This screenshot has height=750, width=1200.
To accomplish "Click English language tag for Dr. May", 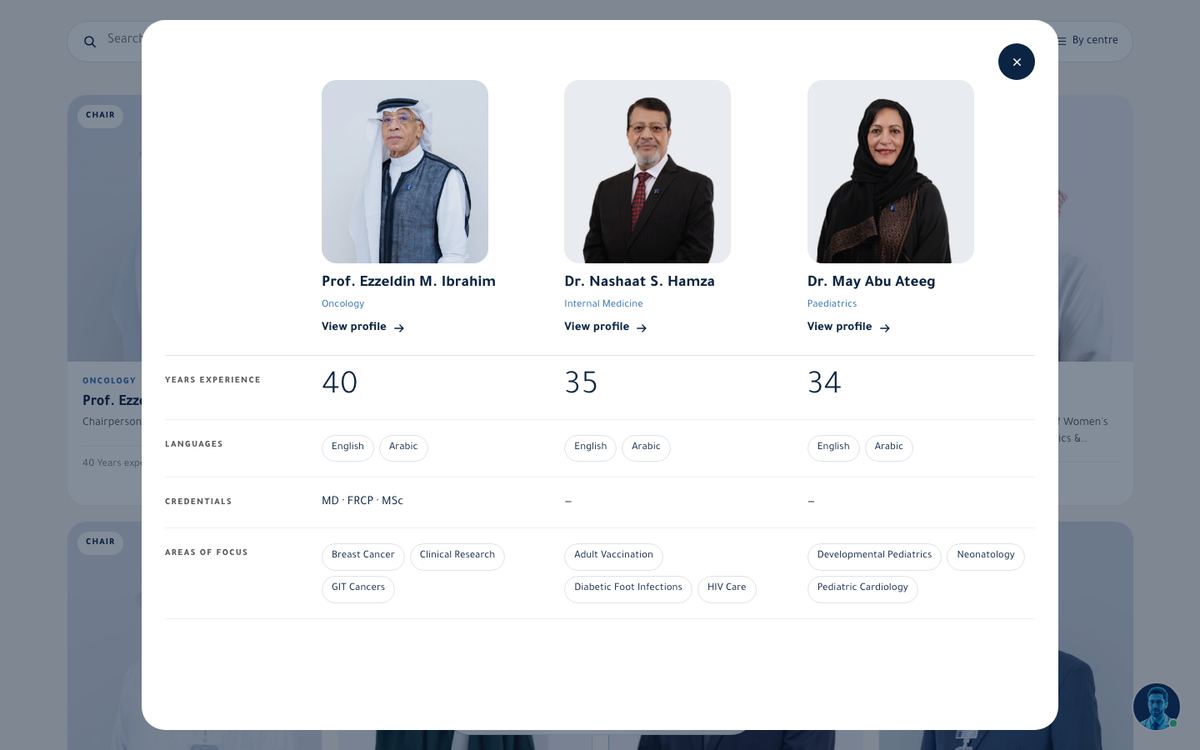I will [833, 448].
